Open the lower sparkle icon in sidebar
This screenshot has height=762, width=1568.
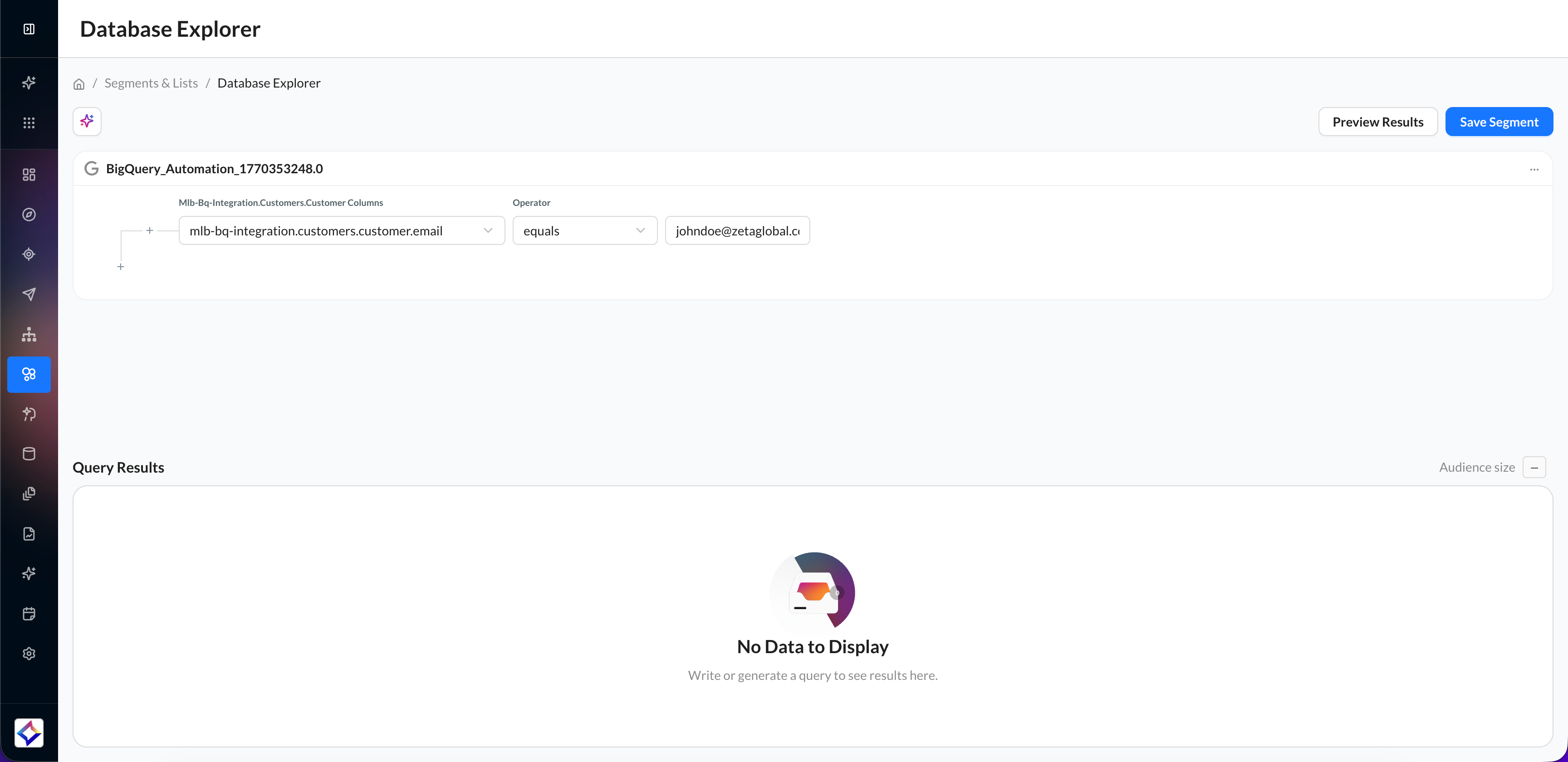(29, 573)
